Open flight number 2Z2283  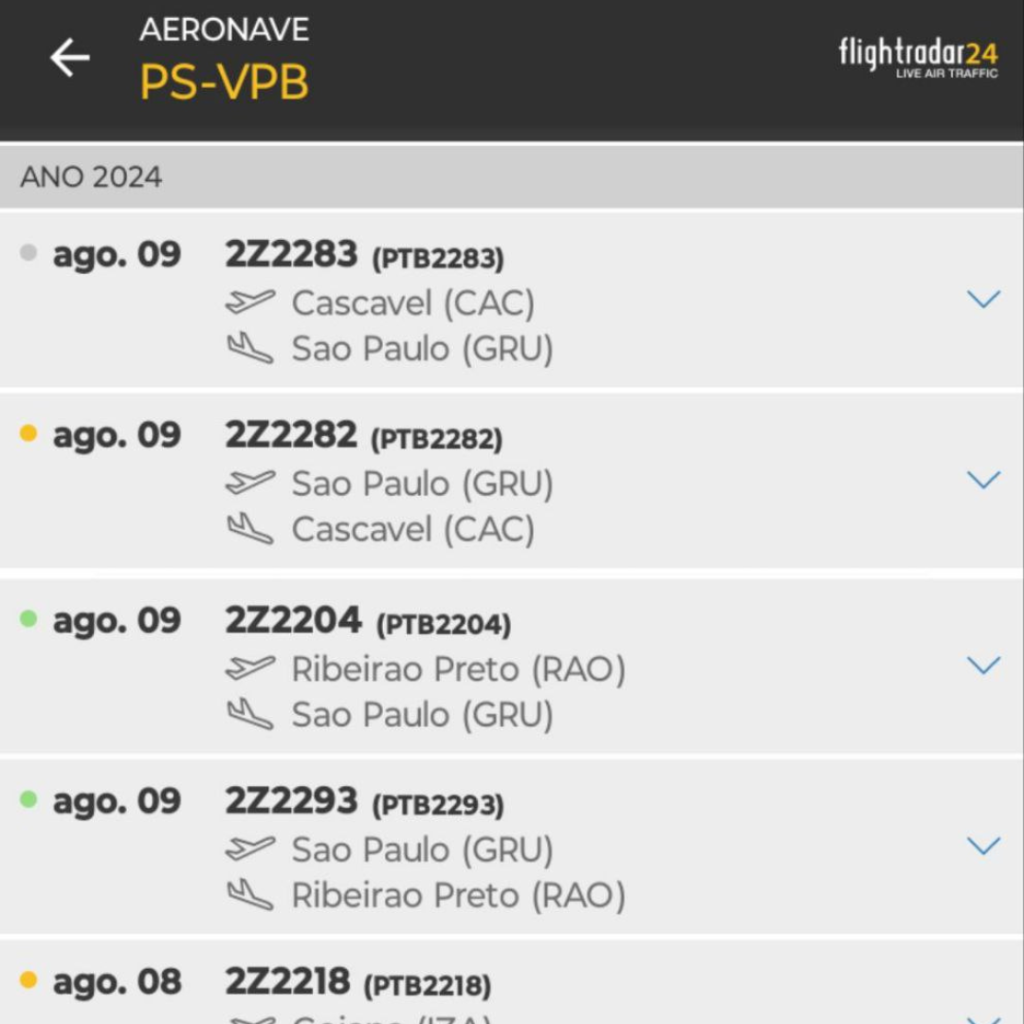pyautogui.click(x=291, y=255)
